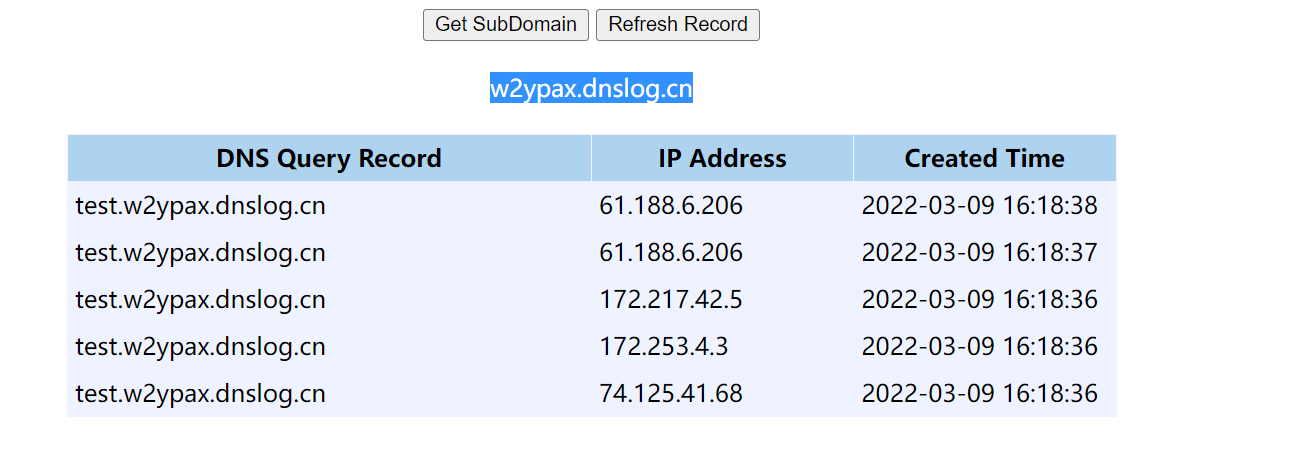Screen dimensions: 1295x456
Task: Click the created time for 172.217.42.5
Action: [x=980, y=299]
